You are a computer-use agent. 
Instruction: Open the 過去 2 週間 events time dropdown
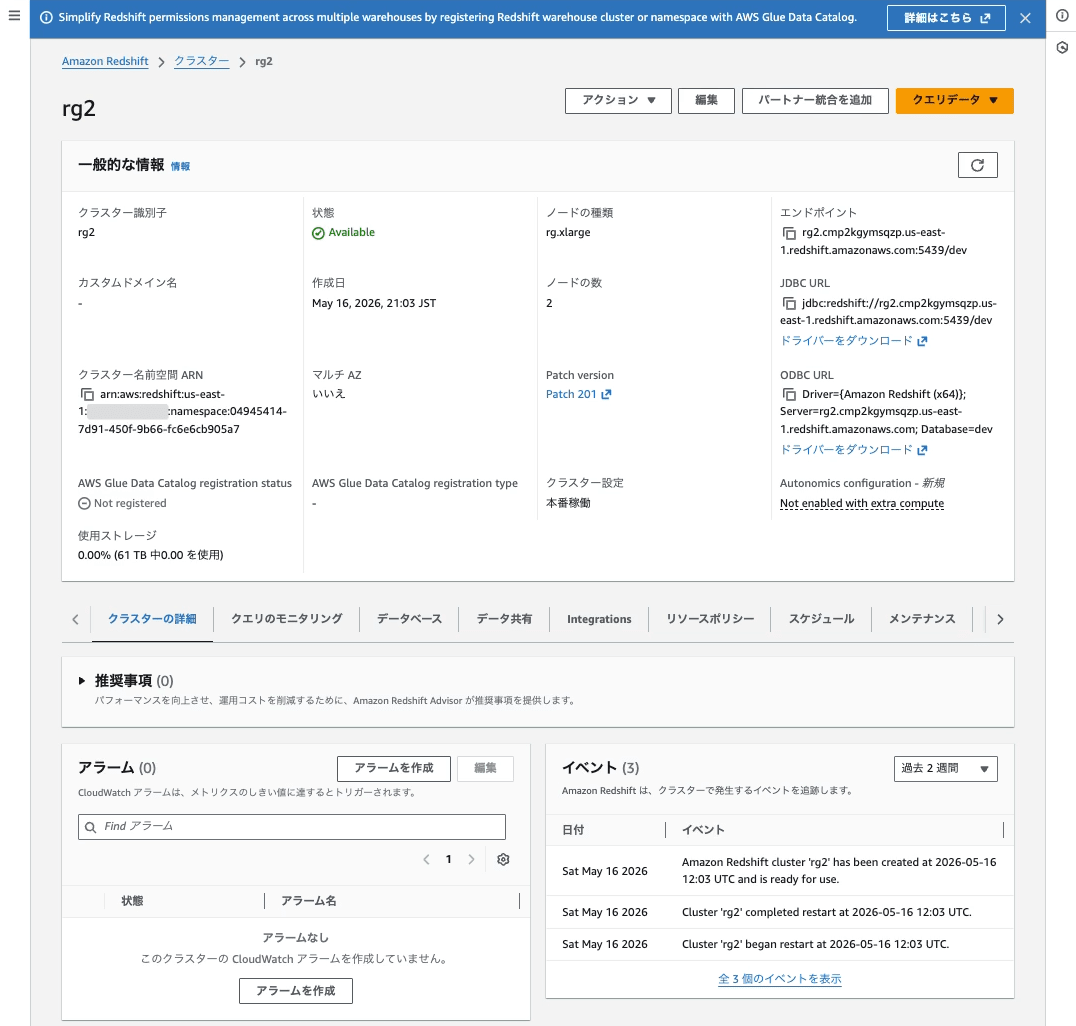[x=945, y=769]
